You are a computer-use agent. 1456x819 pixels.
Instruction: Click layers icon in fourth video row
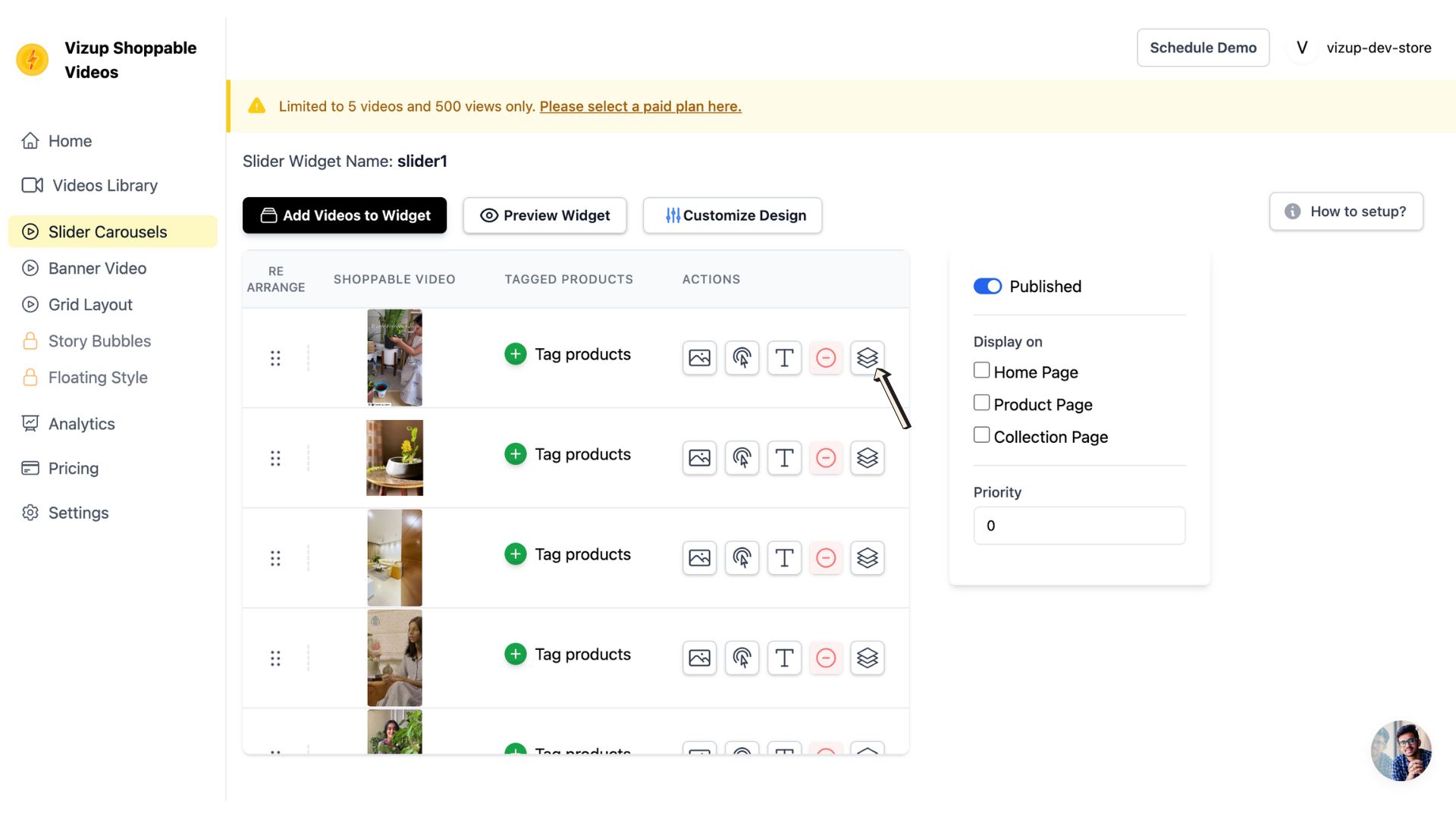[867, 657]
